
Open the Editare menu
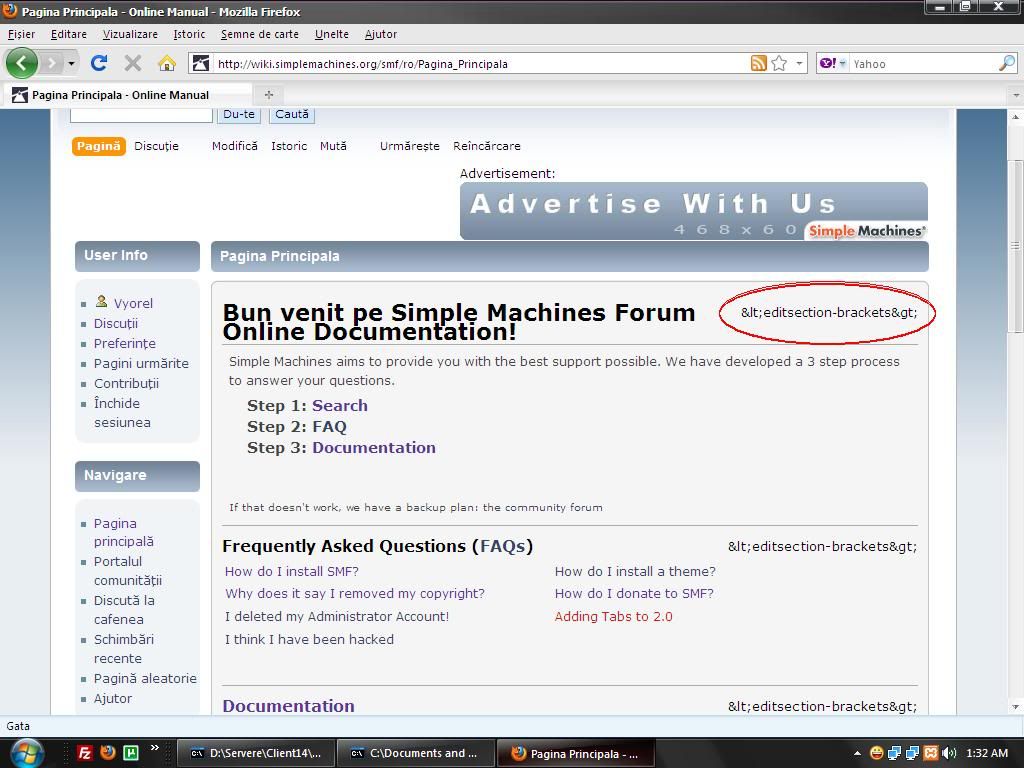coord(69,34)
